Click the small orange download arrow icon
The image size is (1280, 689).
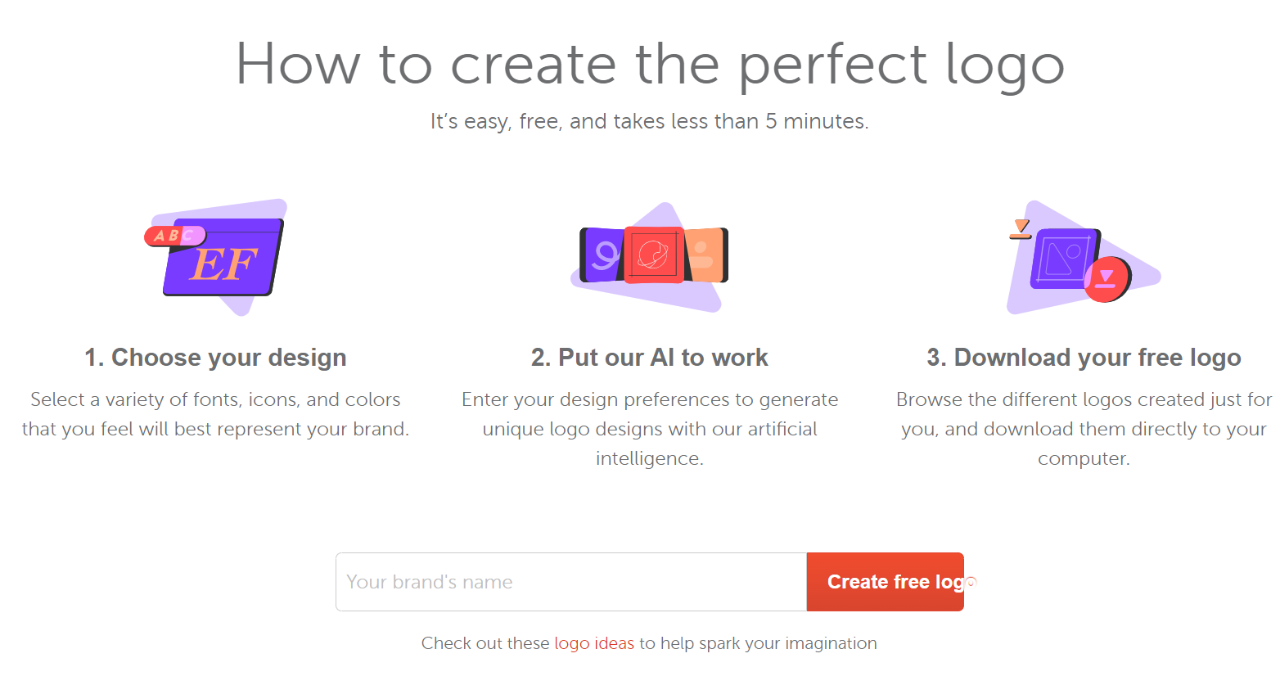coord(1020,229)
